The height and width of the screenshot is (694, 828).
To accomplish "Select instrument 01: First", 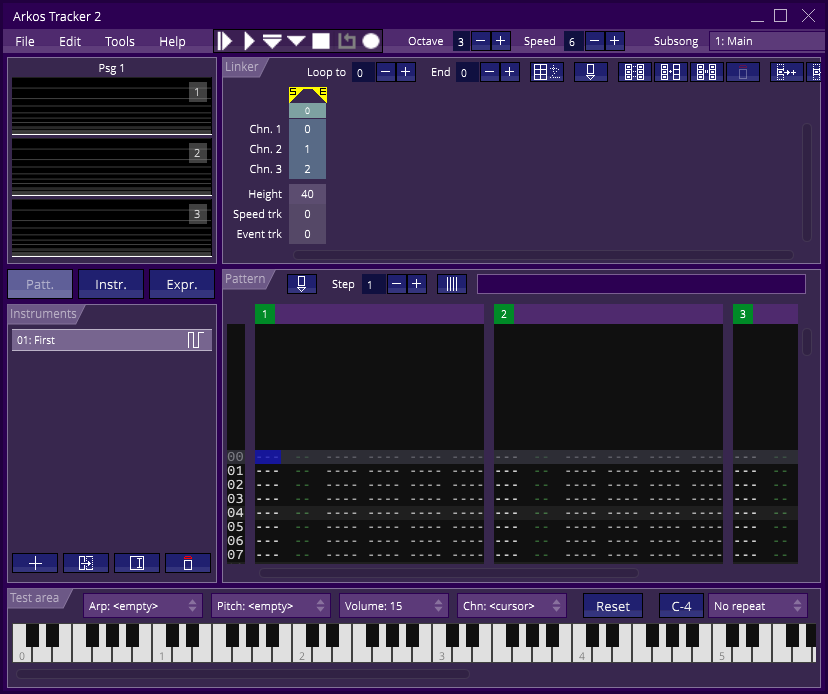I will [x=112, y=340].
